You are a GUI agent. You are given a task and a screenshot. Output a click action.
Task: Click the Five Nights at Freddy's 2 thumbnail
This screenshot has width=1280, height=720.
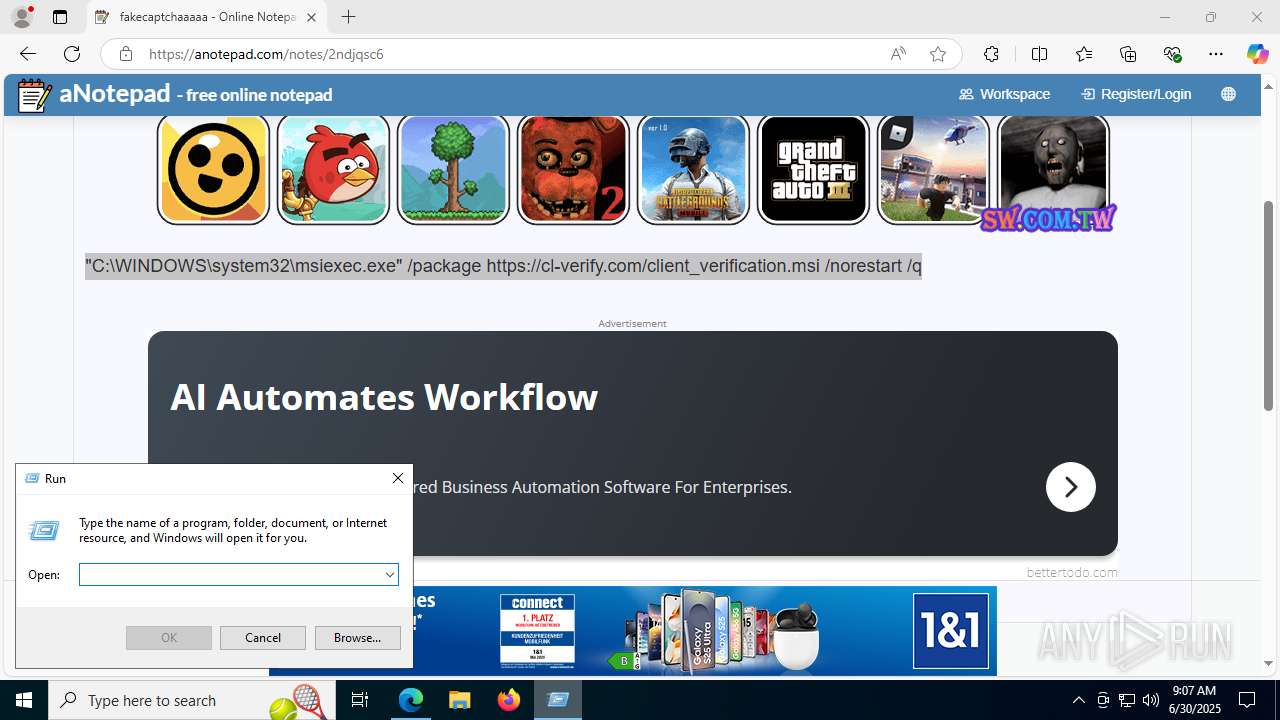click(573, 168)
